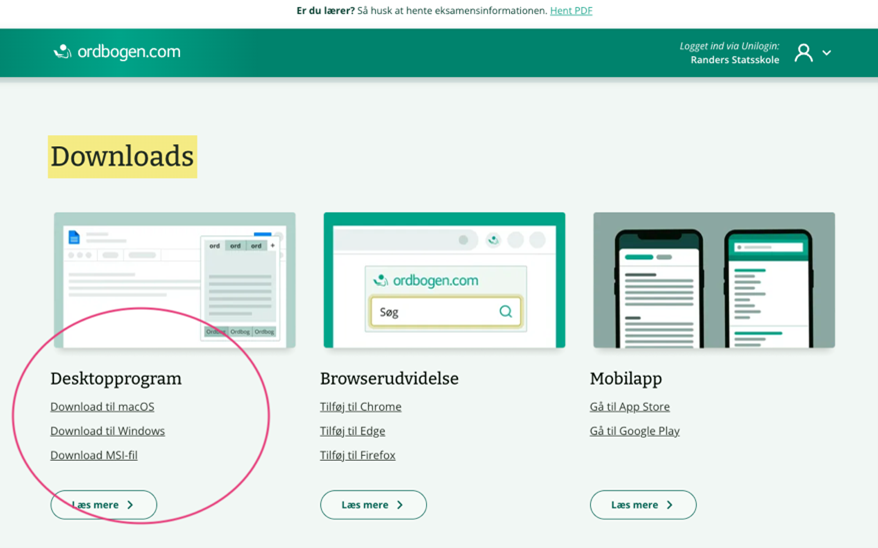Viewport: 878px width, 548px height.
Task: Click Download MSI-fil link
Action: click(x=94, y=455)
